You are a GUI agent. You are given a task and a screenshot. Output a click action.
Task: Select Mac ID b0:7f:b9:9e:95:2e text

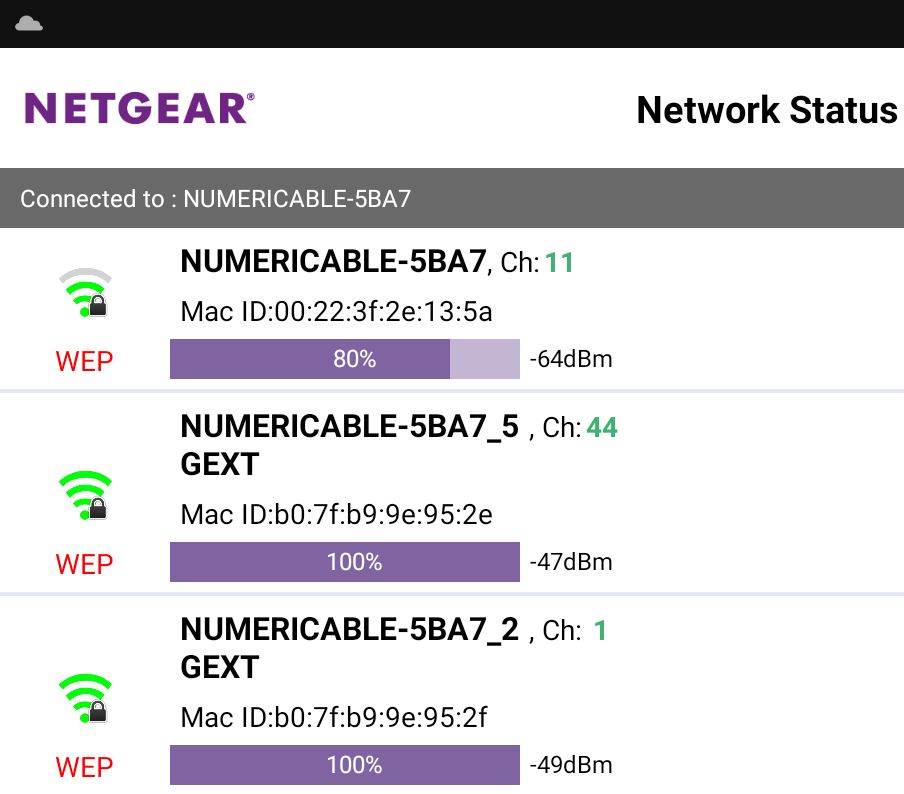337,514
